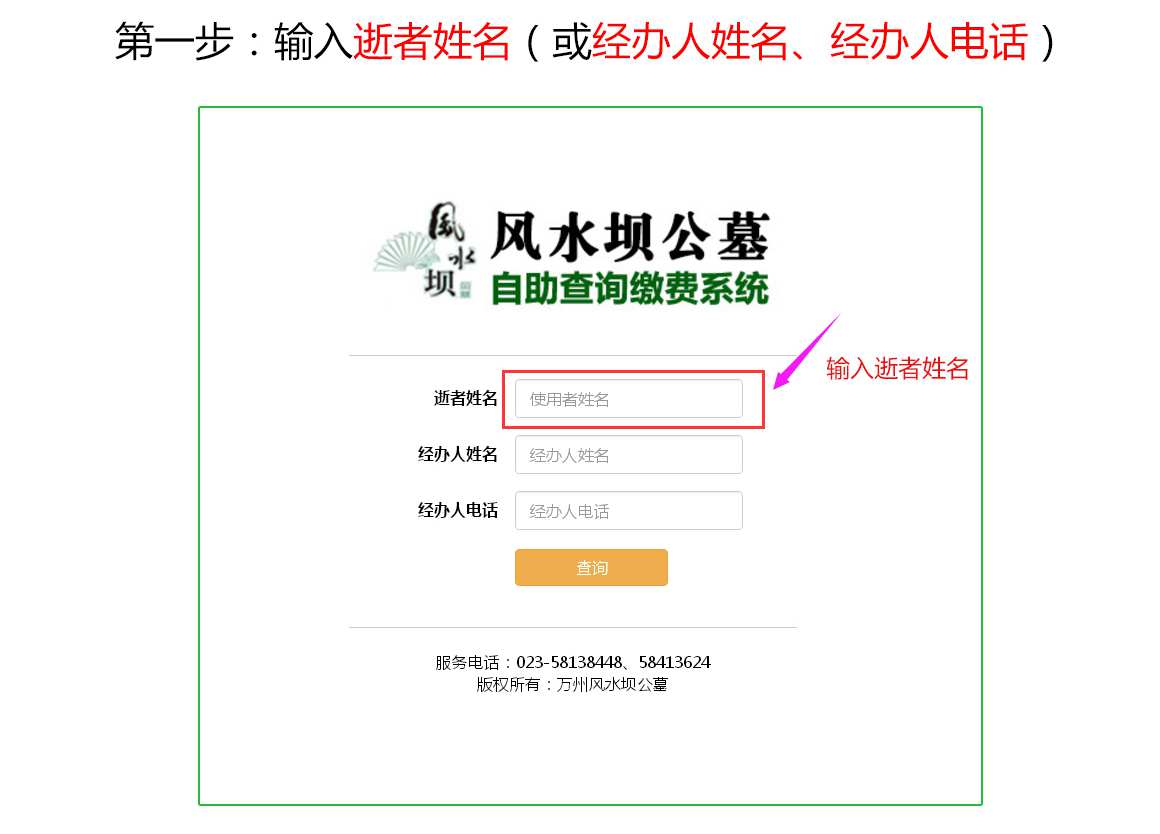Click the calligraphy 風水坝 seal graphic
This screenshot has width=1160, height=834.
449,250
